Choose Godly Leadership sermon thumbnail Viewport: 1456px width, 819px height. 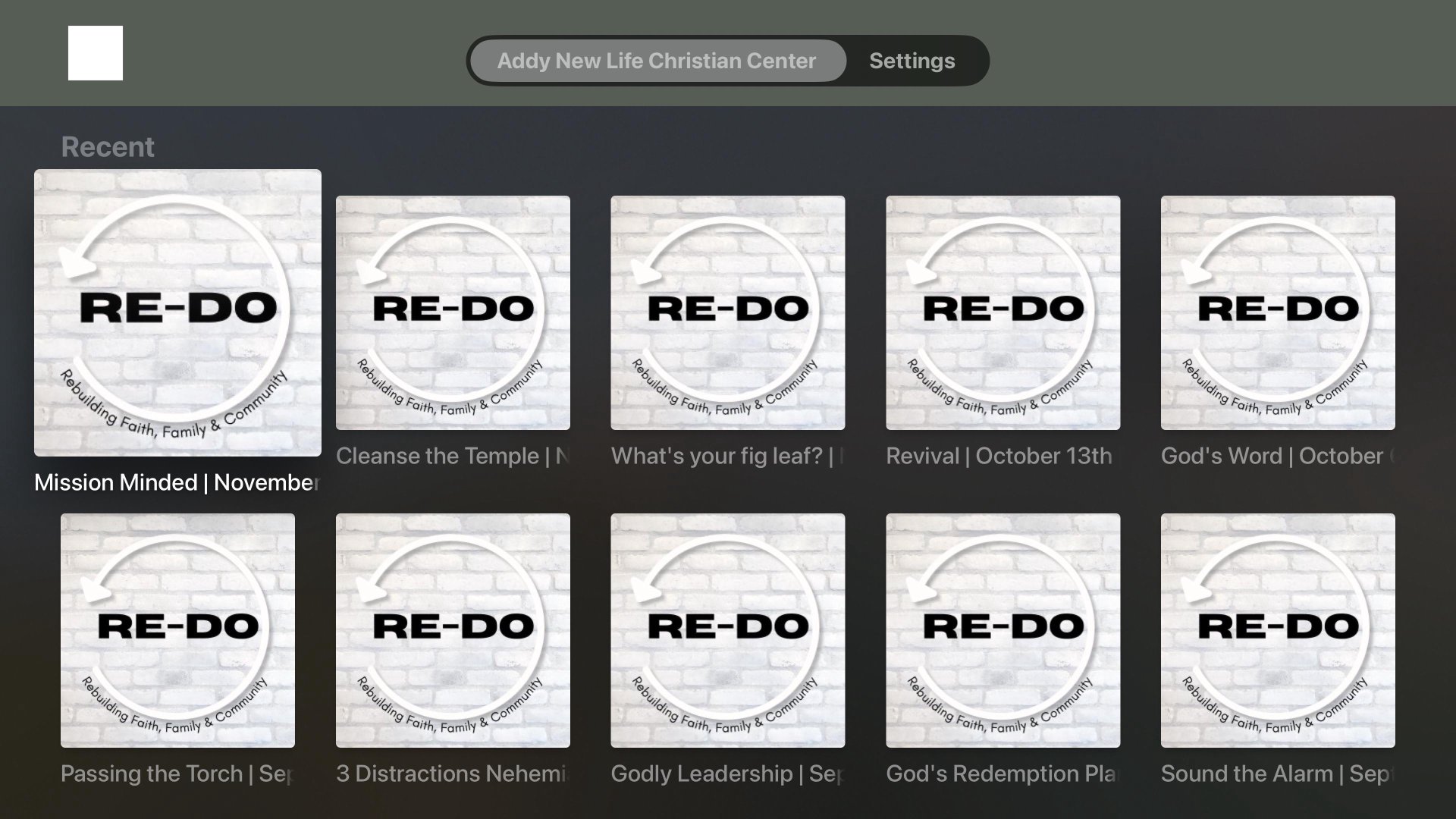pos(727,630)
